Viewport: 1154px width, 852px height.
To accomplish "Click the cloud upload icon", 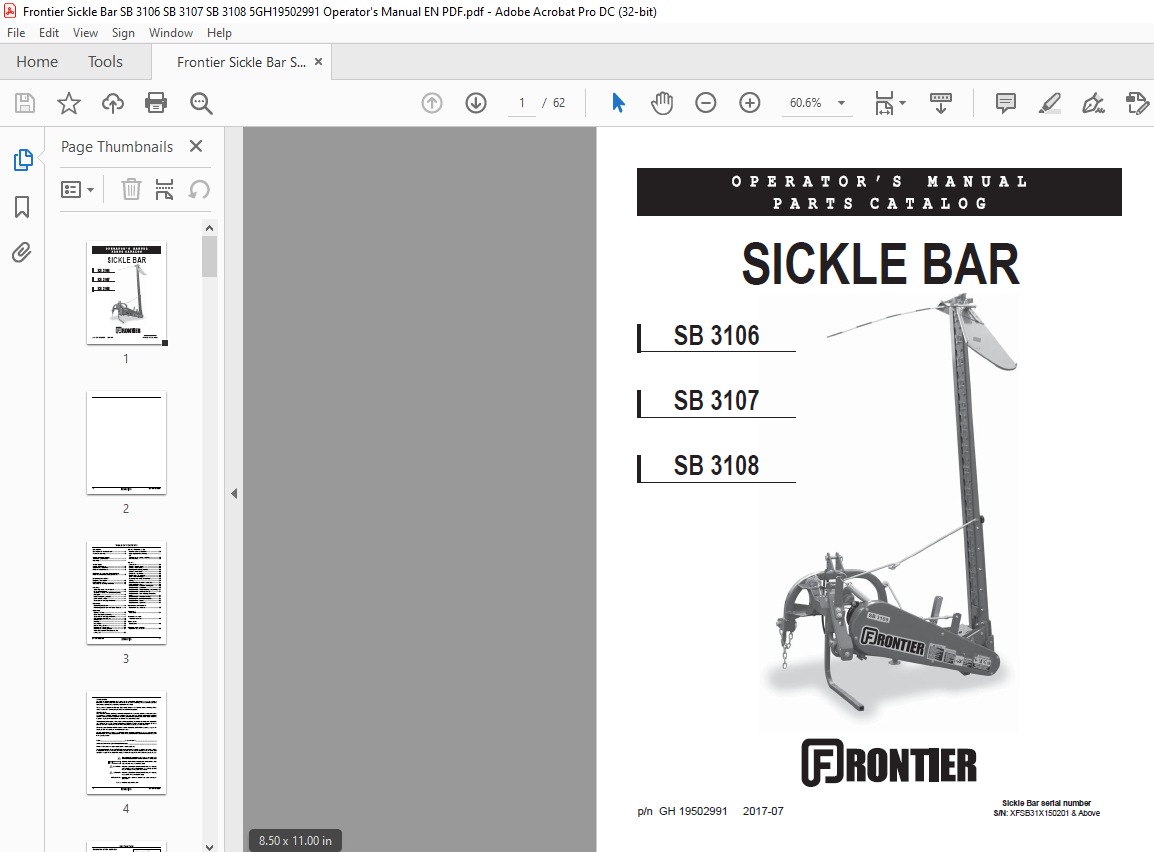I will pyautogui.click(x=113, y=103).
